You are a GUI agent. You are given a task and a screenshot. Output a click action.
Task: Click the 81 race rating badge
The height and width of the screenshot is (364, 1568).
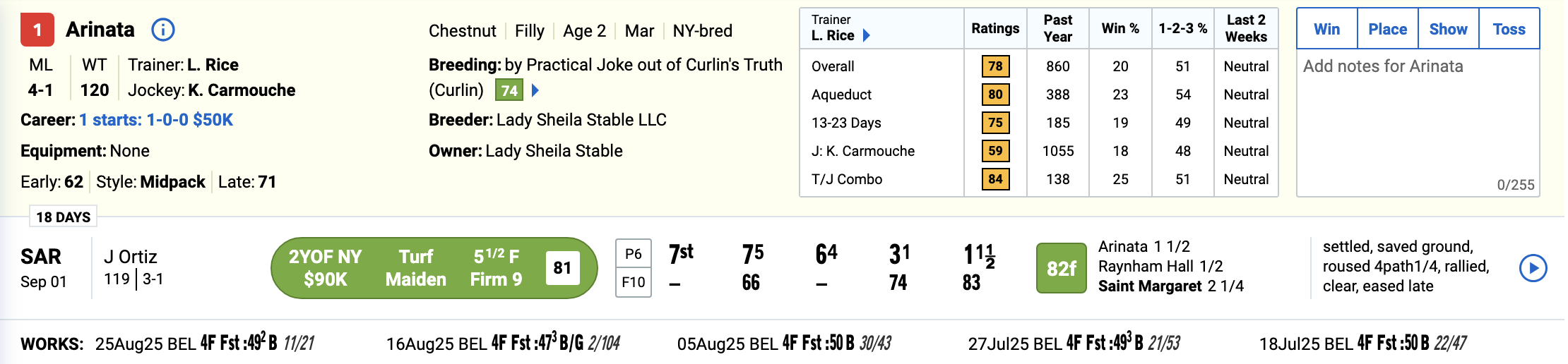(562, 268)
